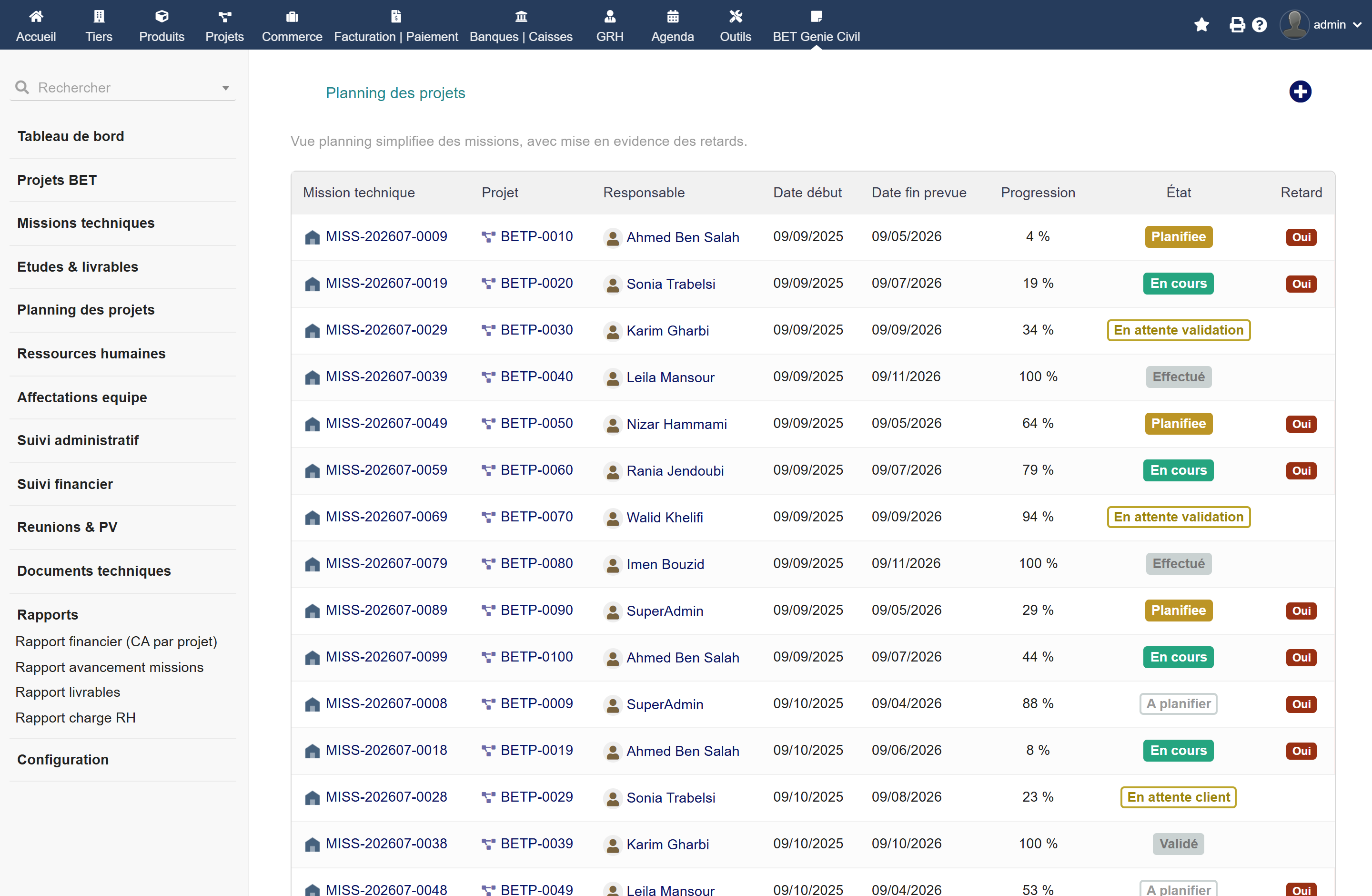Expand the Rechercher dropdown arrow
Viewport: 1372px width, 896px height.
(x=225, y=88)
